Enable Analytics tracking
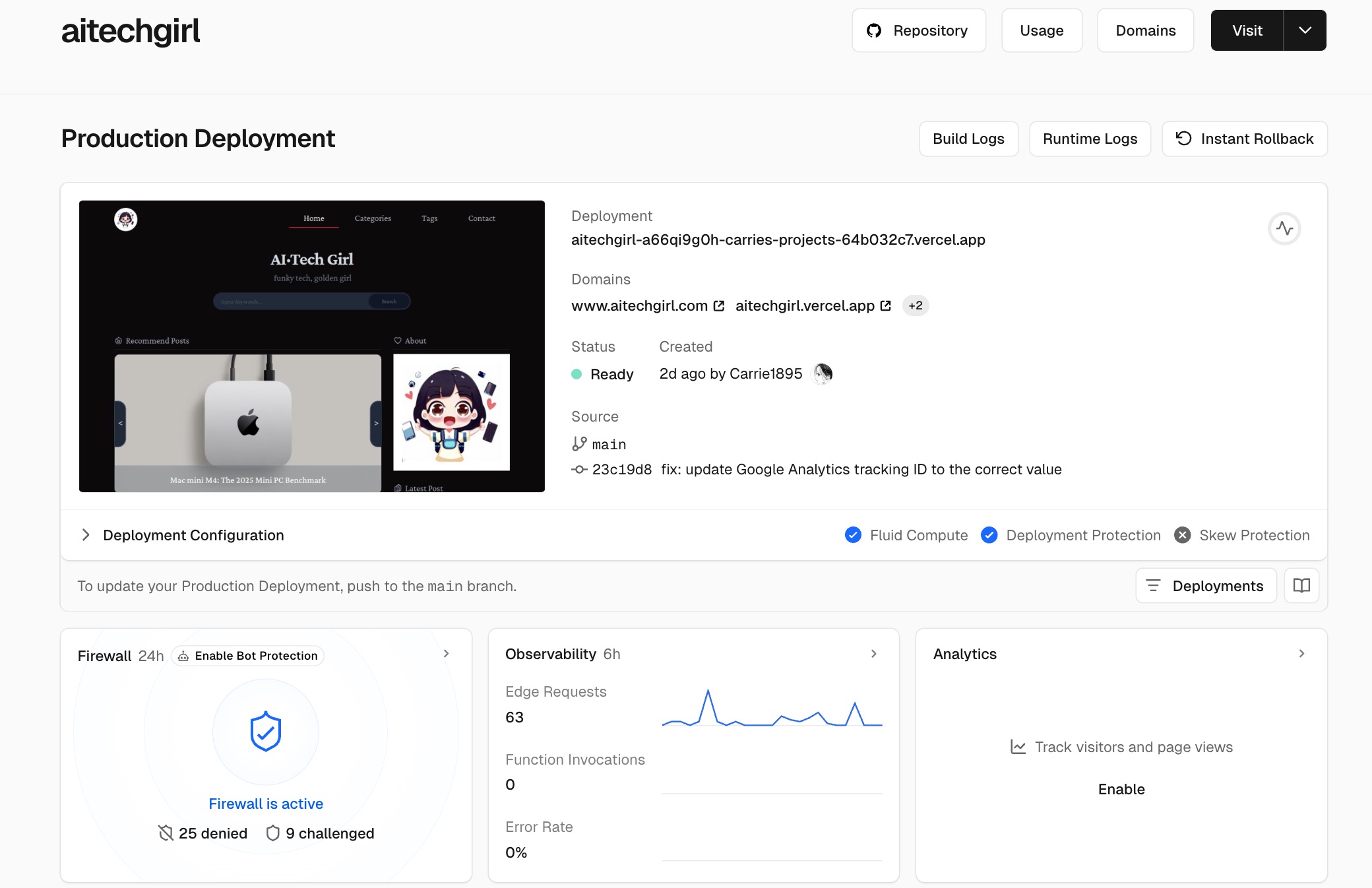This screenshot has height=888, width=1372. [1121, 789]
